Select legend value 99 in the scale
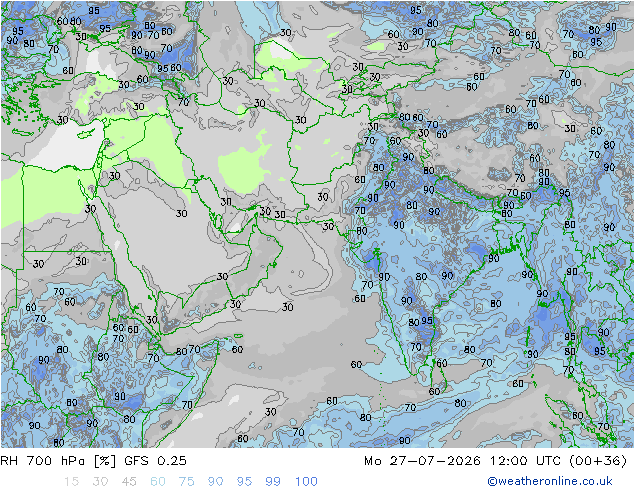This screenshot has height=490, width=634. [273, 482]
